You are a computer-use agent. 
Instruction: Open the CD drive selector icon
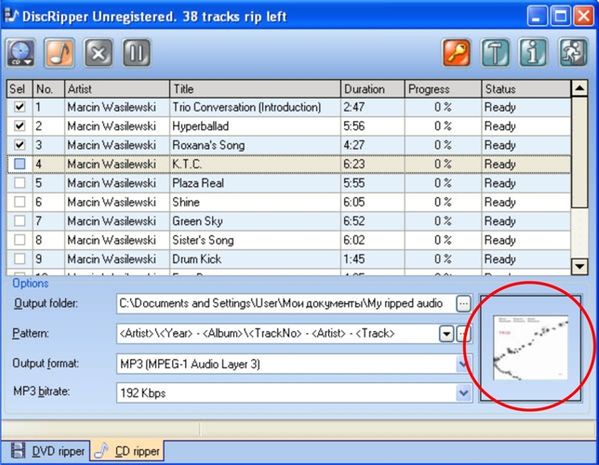(21, 53)
